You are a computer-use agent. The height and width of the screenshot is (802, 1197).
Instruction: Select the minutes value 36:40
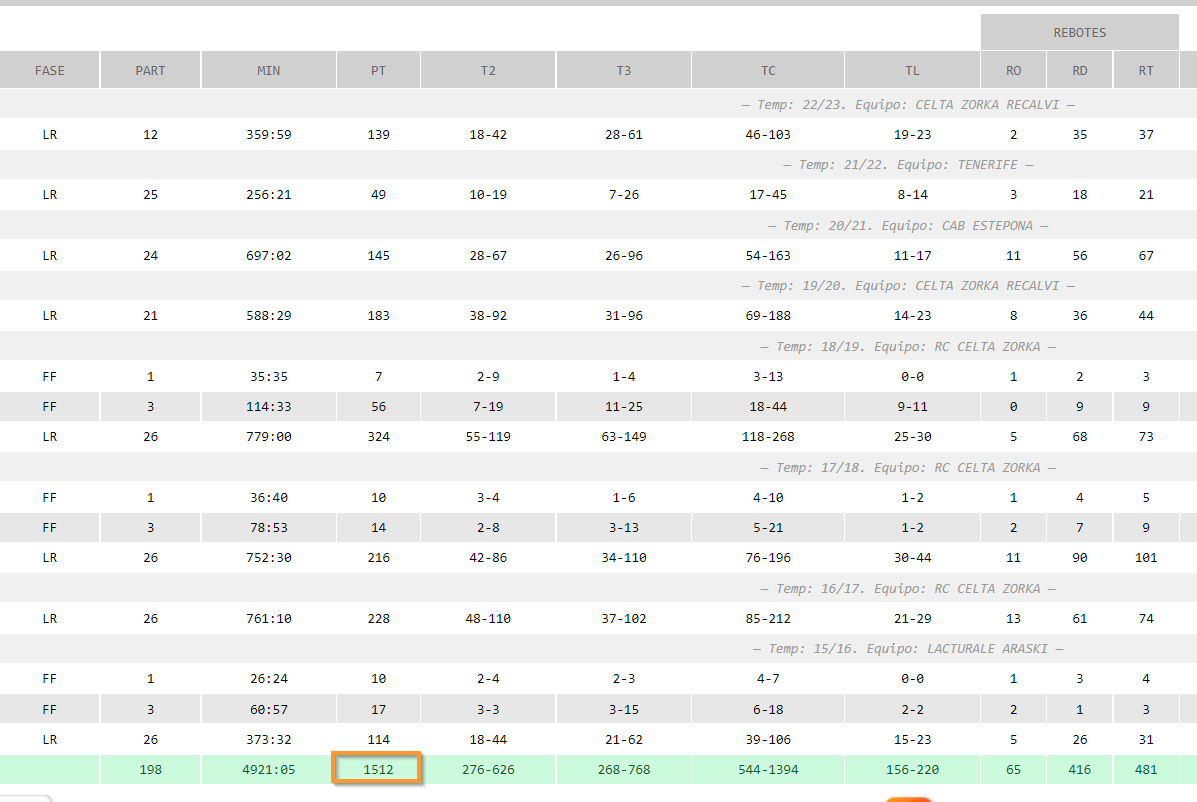pyautogui.click(x=269, y=498)
